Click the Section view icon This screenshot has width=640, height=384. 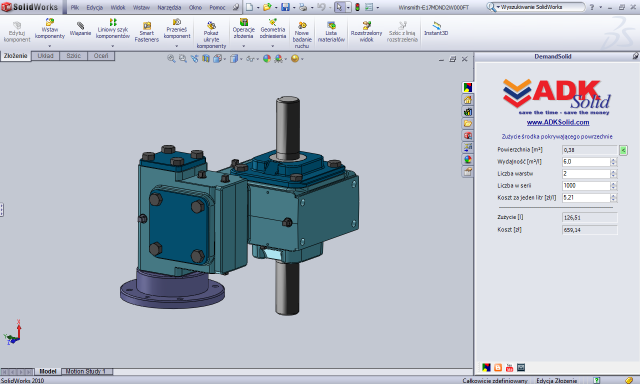click(206, 59)
